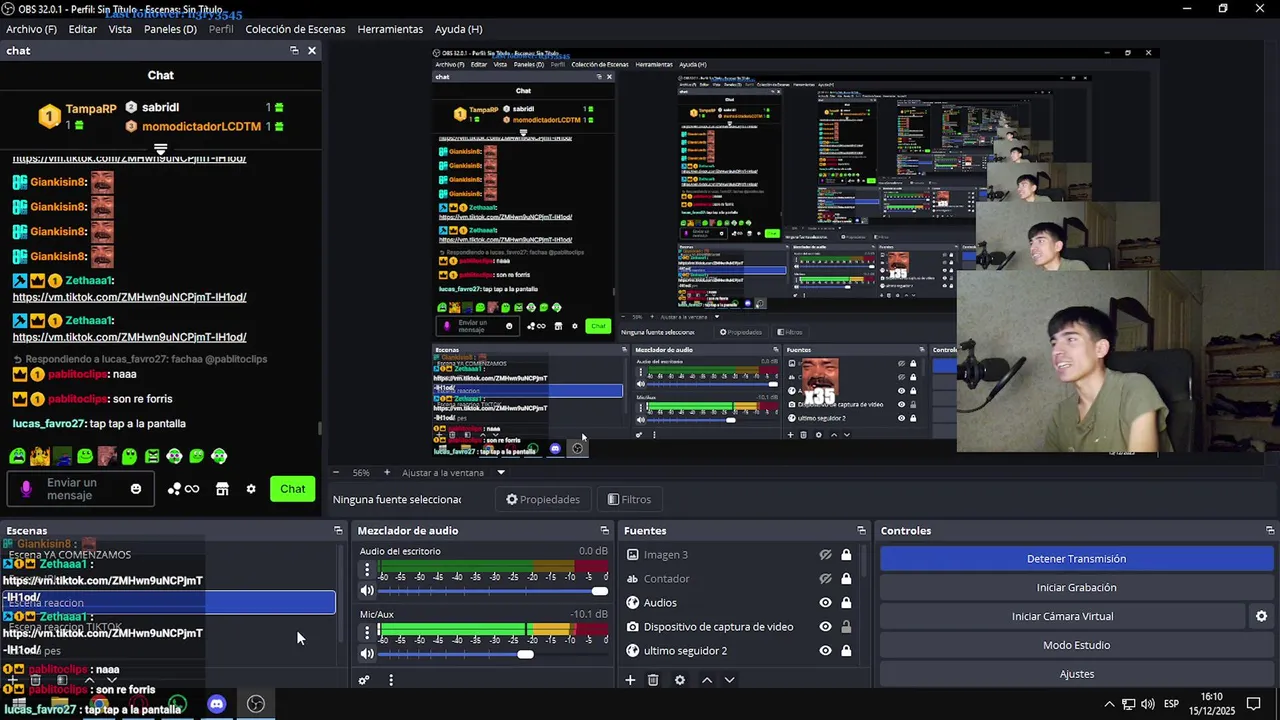The image size is (1280, 720).
Task: Open chat settings gear icon
Action: (251, 489)
